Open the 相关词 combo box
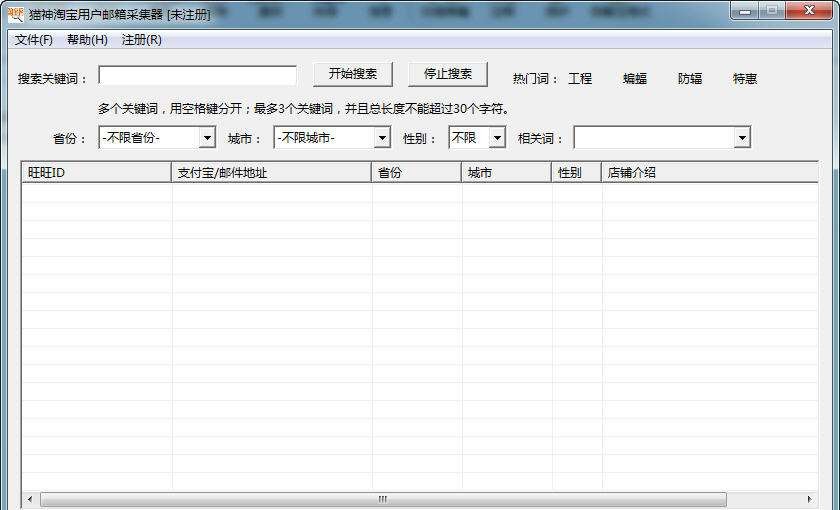Image resolution: width=840 pixels, height=510 pixels. click(x=662, y=138)
